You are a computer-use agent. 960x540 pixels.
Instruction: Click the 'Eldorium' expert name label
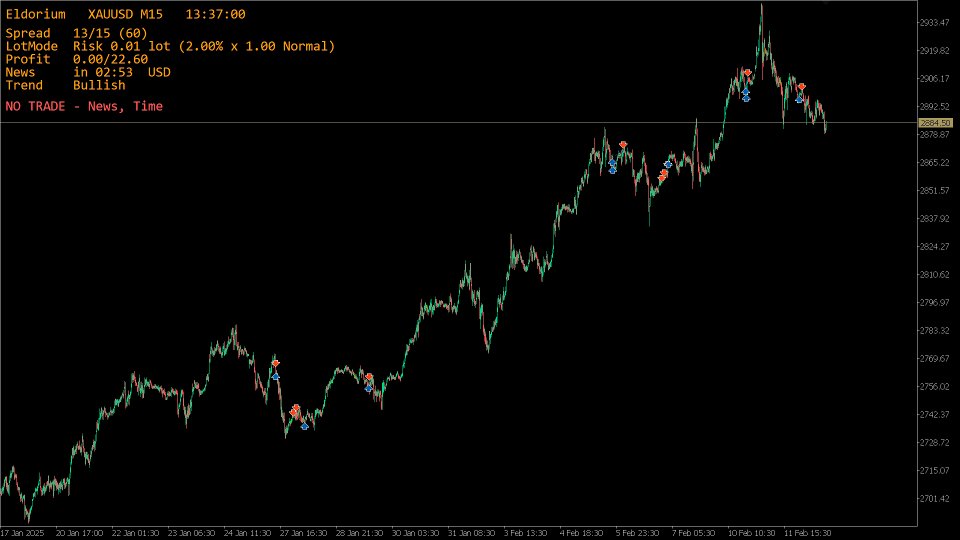click(36, 14)
